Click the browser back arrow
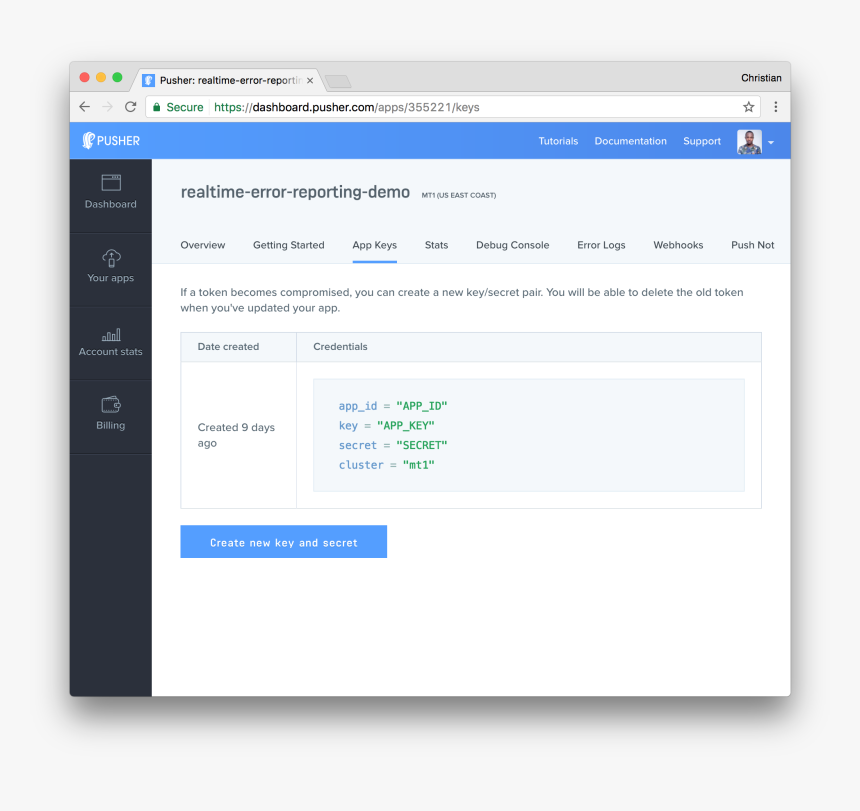 pos(84,107)
